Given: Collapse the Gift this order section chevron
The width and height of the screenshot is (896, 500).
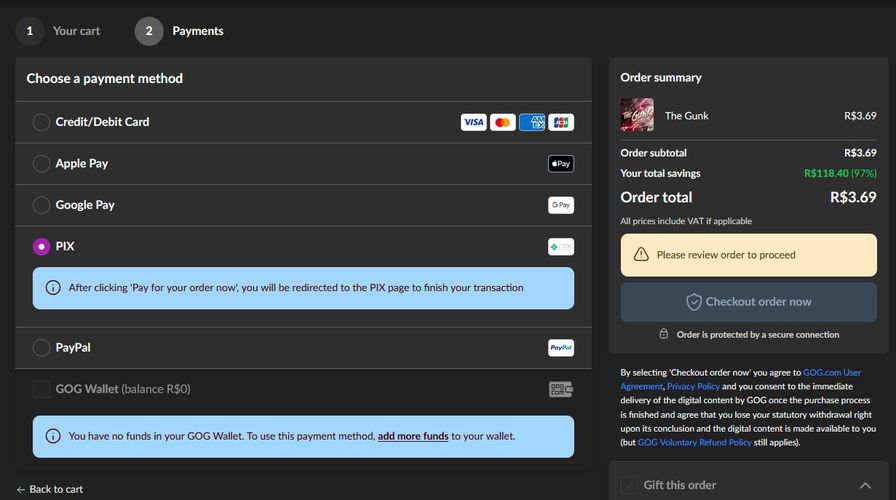Looking at the screenshot, I should (x=865, y=485).
